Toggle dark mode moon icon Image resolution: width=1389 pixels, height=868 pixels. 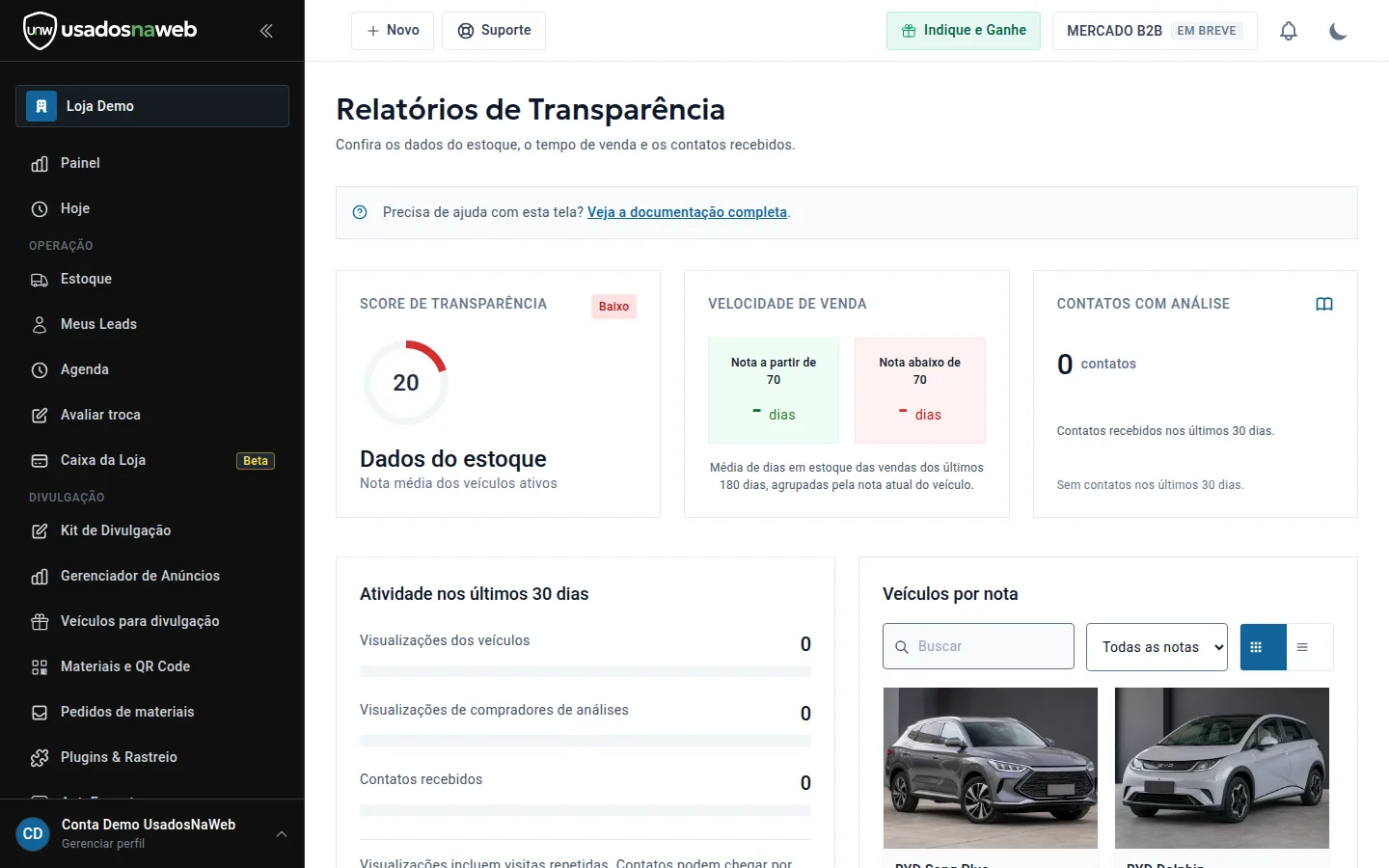1338,31
